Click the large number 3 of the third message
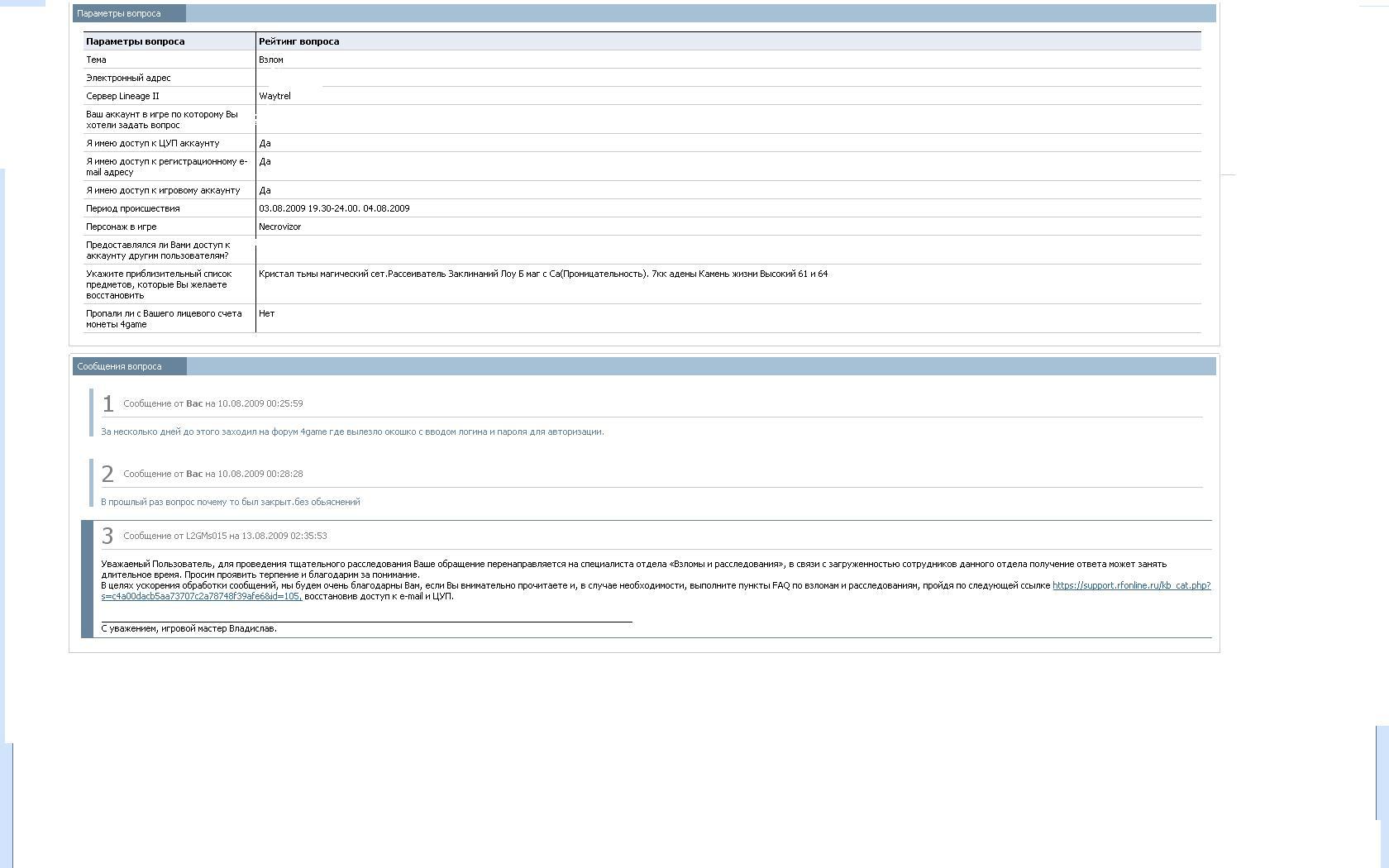The height and width of the screenshot is (868, 1389). (x=107, y=536)
